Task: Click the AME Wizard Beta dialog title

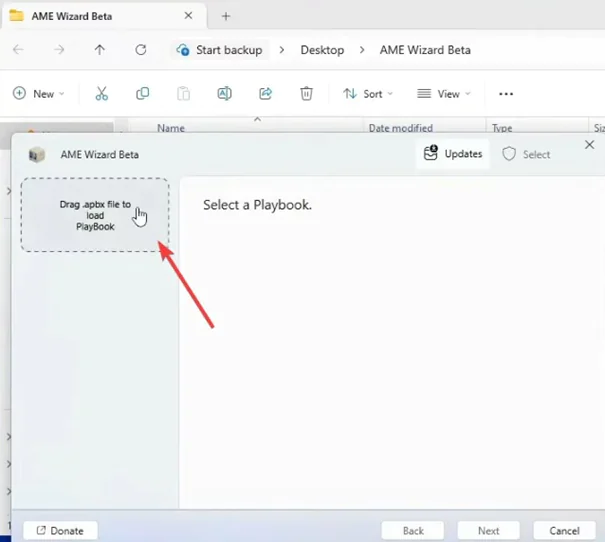Action: [100, 155]
